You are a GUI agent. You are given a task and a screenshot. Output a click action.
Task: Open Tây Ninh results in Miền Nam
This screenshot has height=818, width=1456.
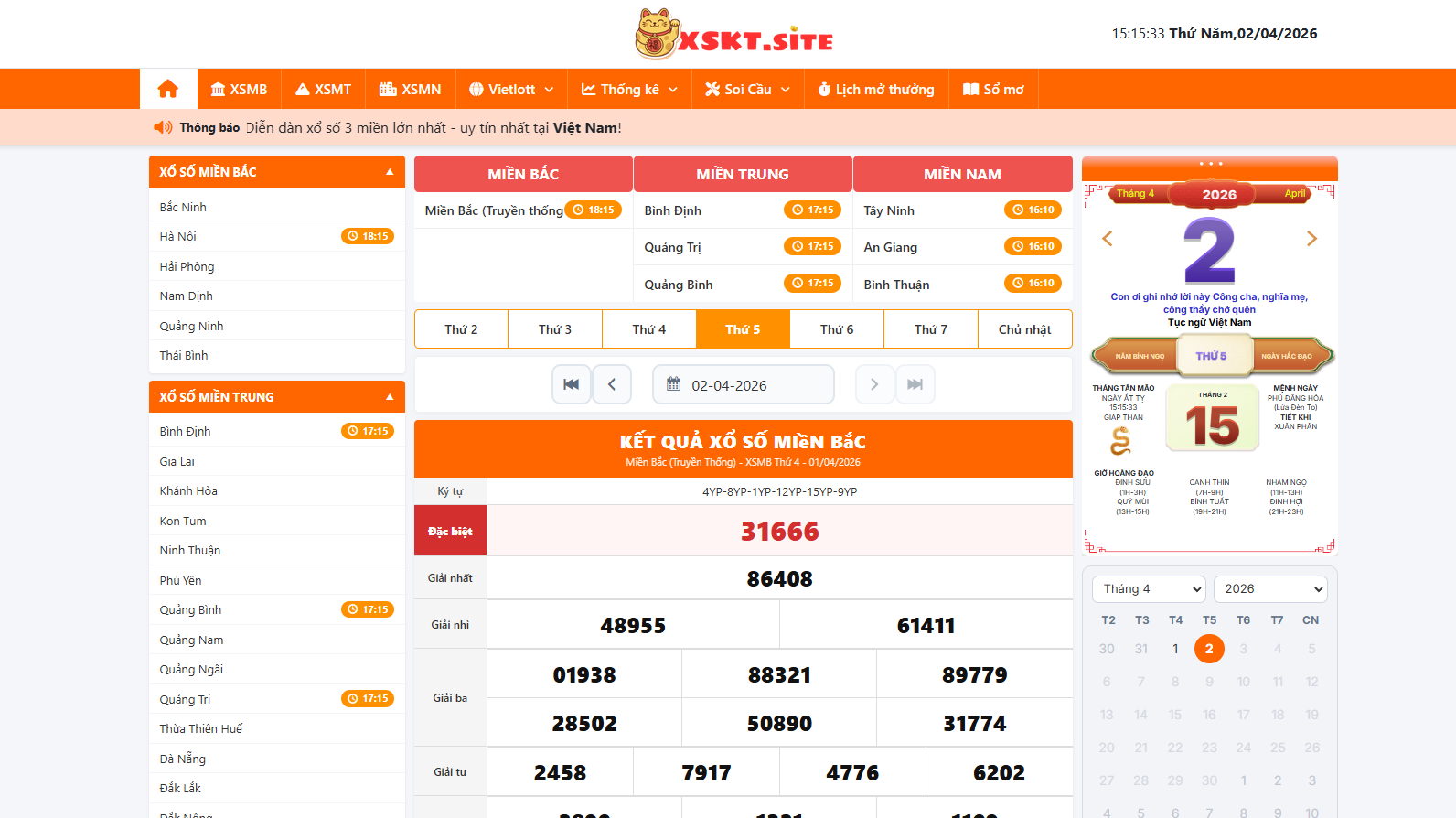(889, 210)
